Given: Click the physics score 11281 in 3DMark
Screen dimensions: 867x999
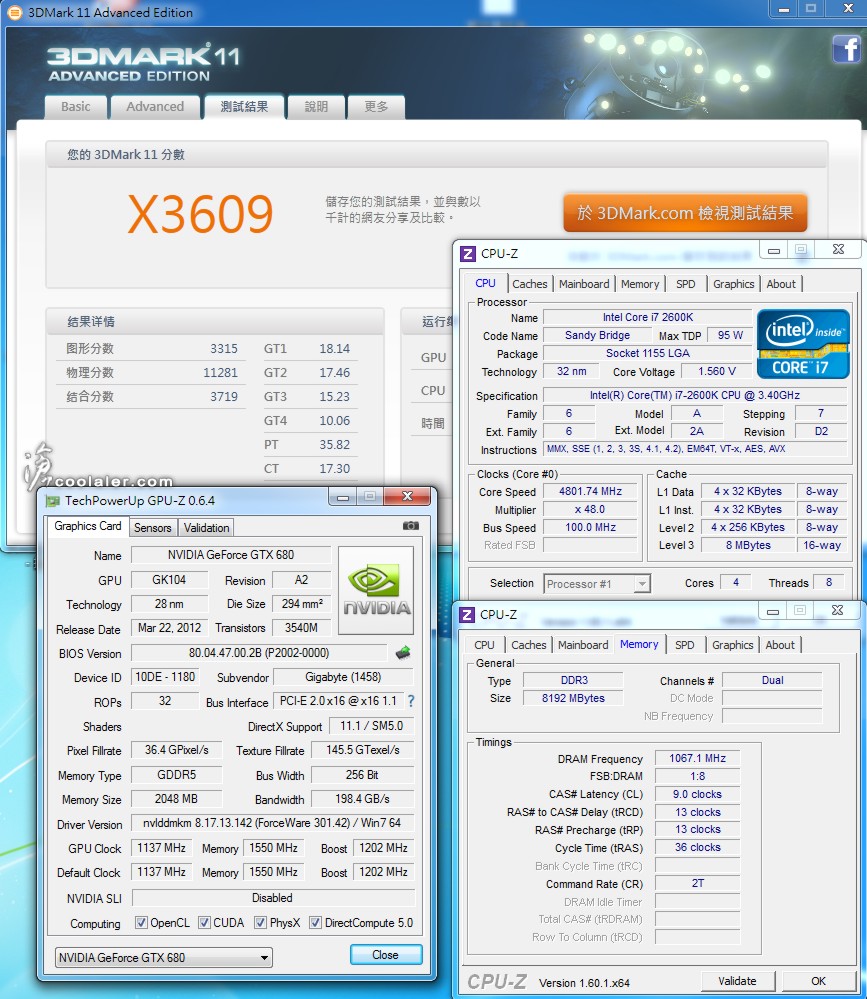Looking at the screenshot, I should point(220,373).
